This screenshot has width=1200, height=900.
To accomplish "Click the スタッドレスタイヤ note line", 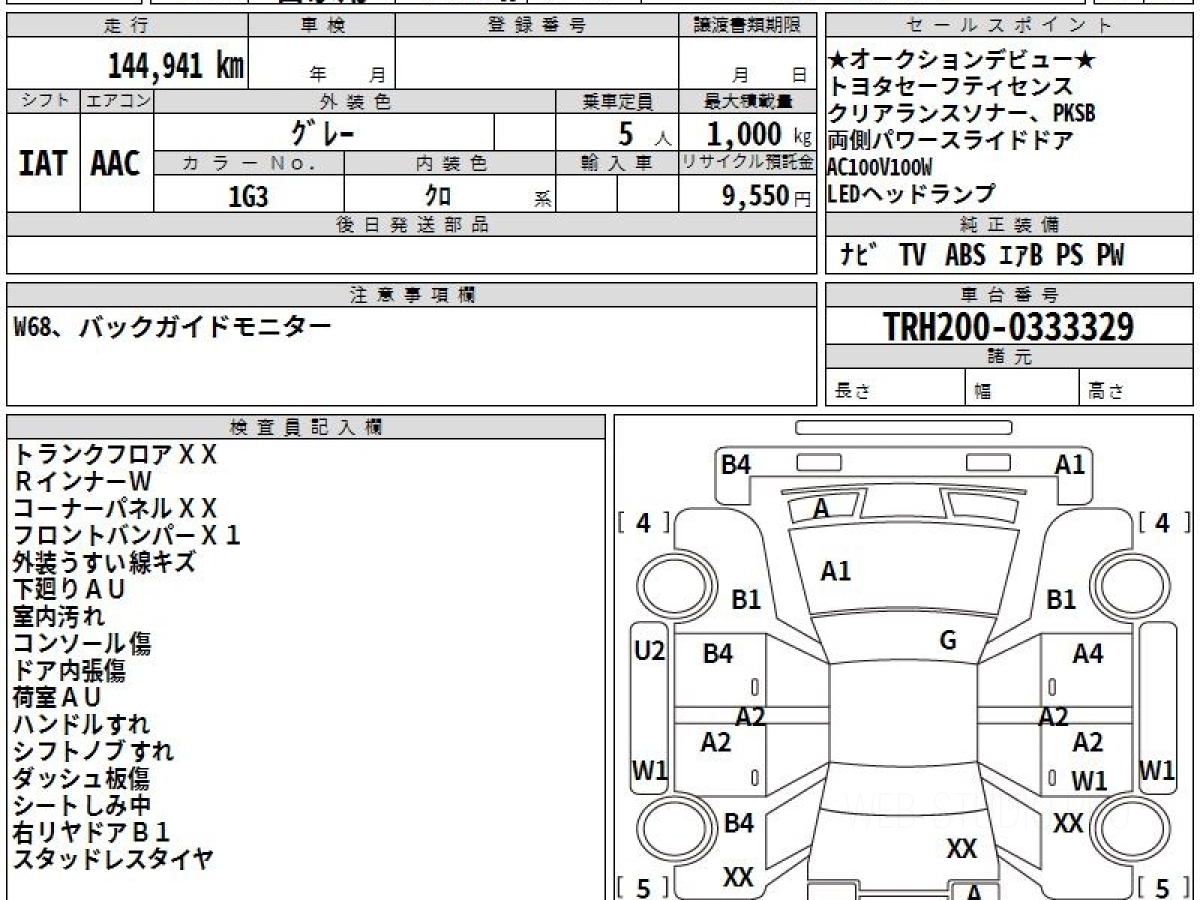I will 113,858.
